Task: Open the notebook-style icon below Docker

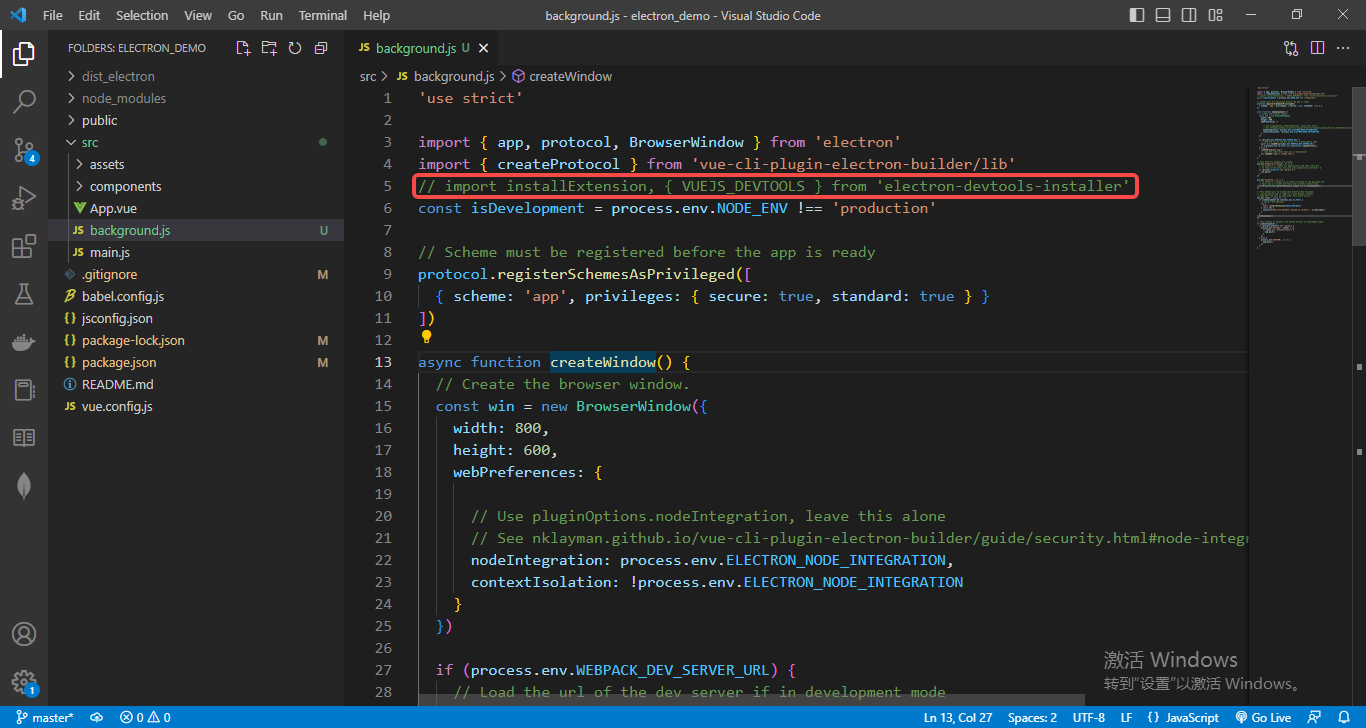Action: click(x=24, y=390)
